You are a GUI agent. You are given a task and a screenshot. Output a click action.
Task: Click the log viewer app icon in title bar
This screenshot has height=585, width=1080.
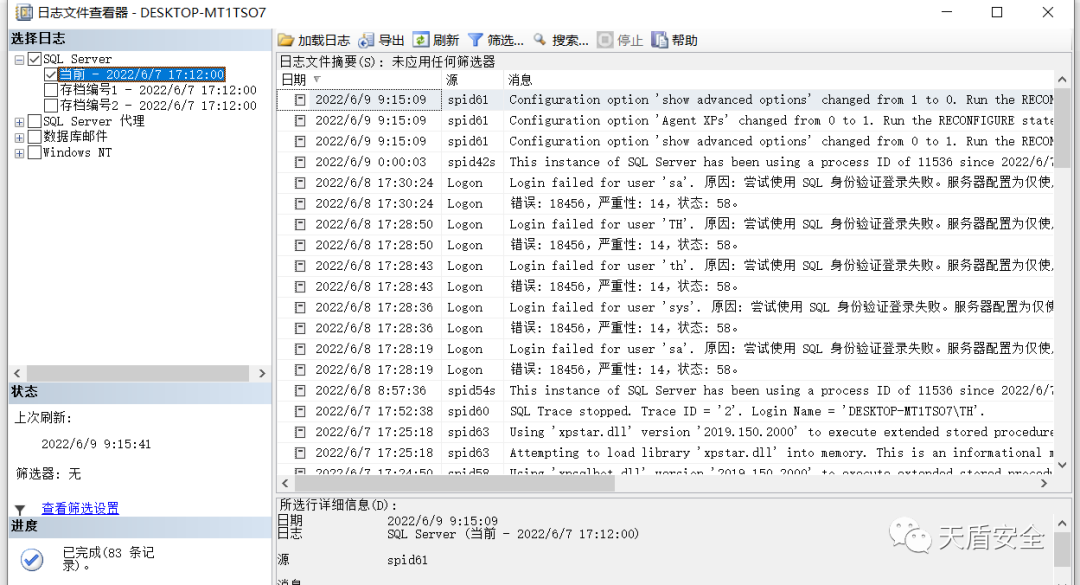(x=23, y=13)
